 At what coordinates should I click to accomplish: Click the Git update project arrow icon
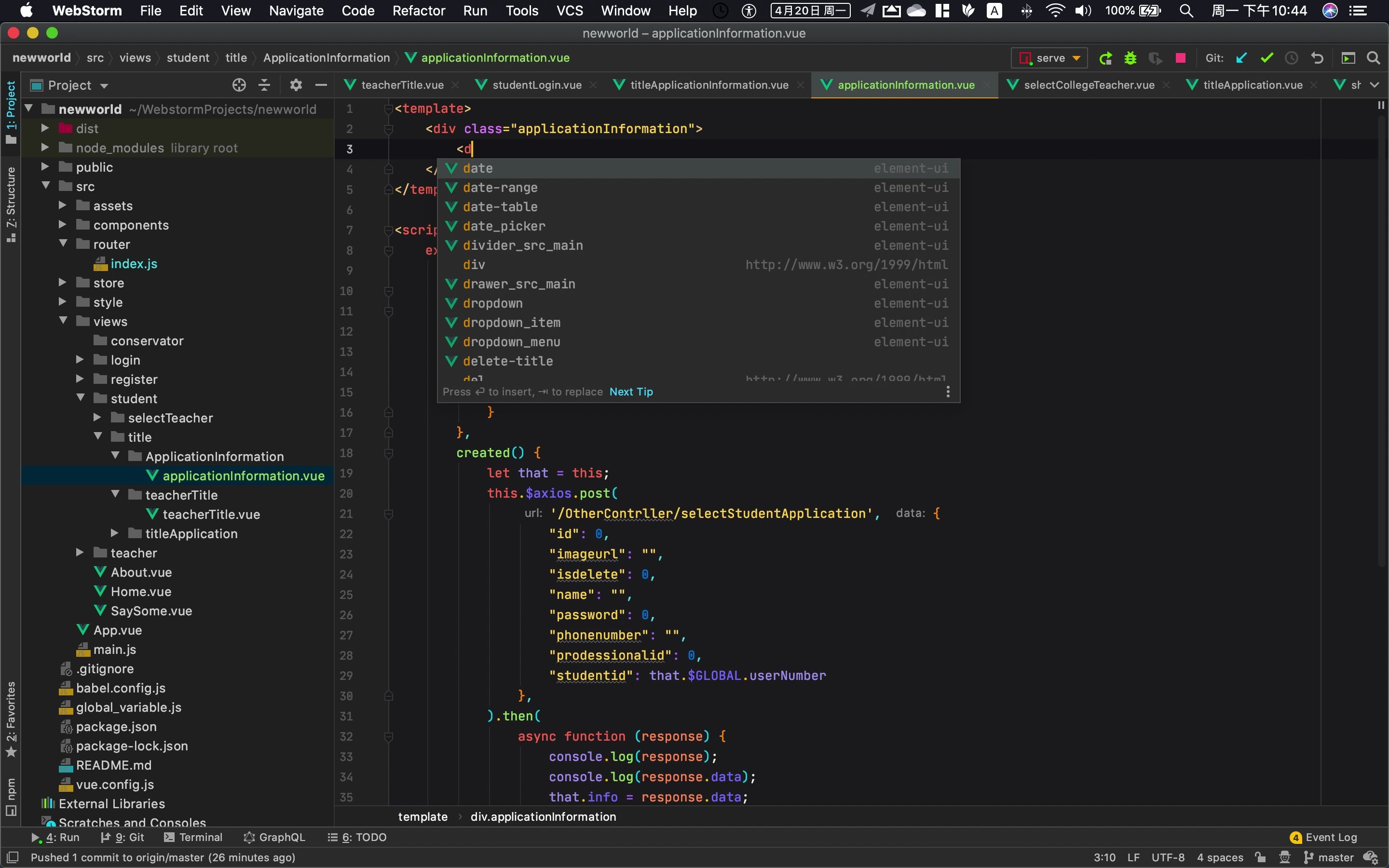tap(1241, 58)
